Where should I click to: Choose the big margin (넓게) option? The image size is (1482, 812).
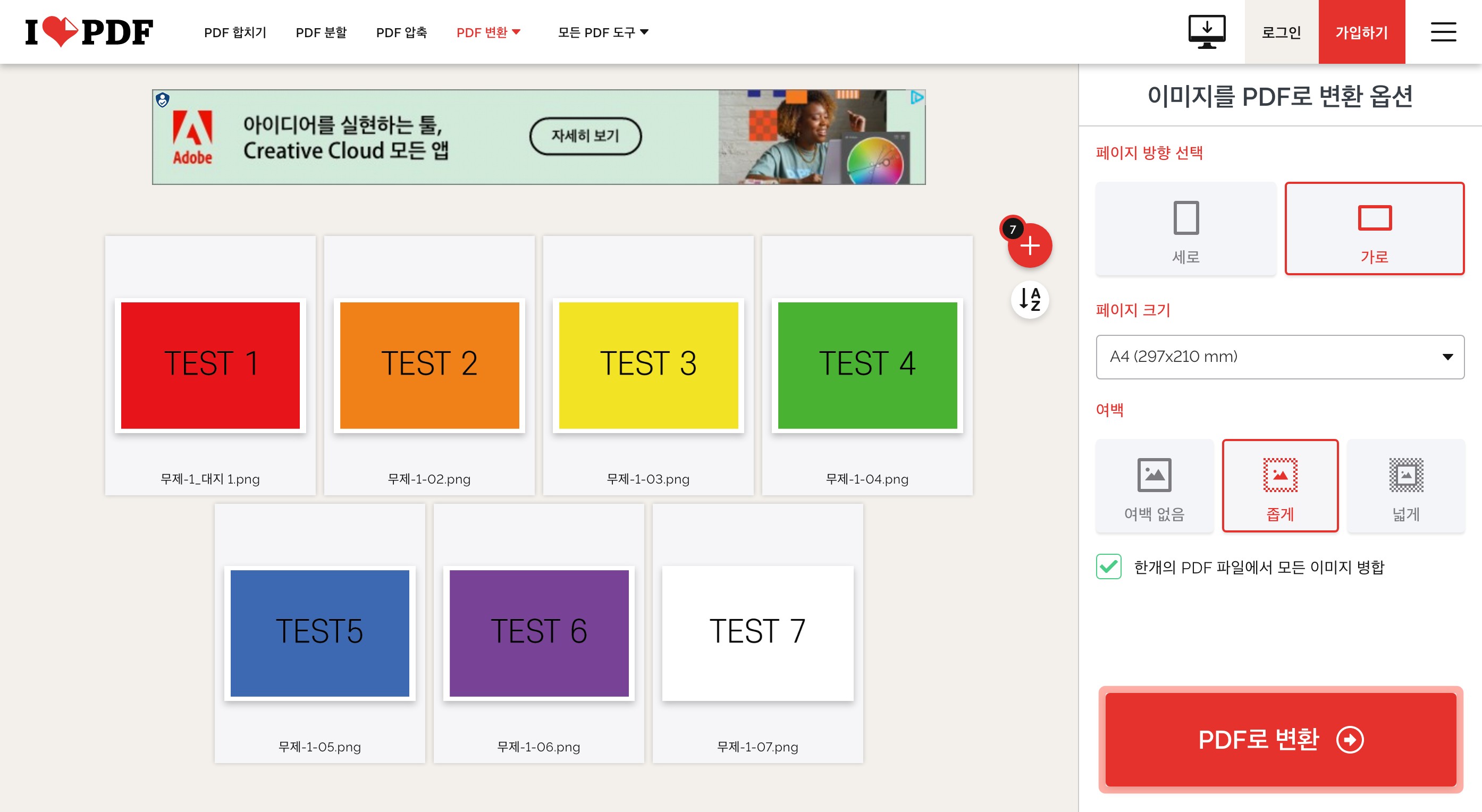coord(1405,486)
